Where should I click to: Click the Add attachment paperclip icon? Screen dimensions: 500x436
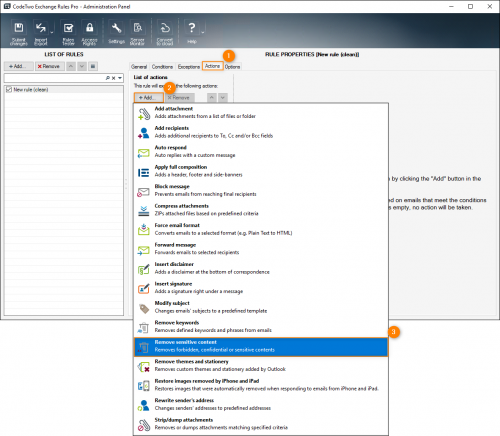point(144,114)
